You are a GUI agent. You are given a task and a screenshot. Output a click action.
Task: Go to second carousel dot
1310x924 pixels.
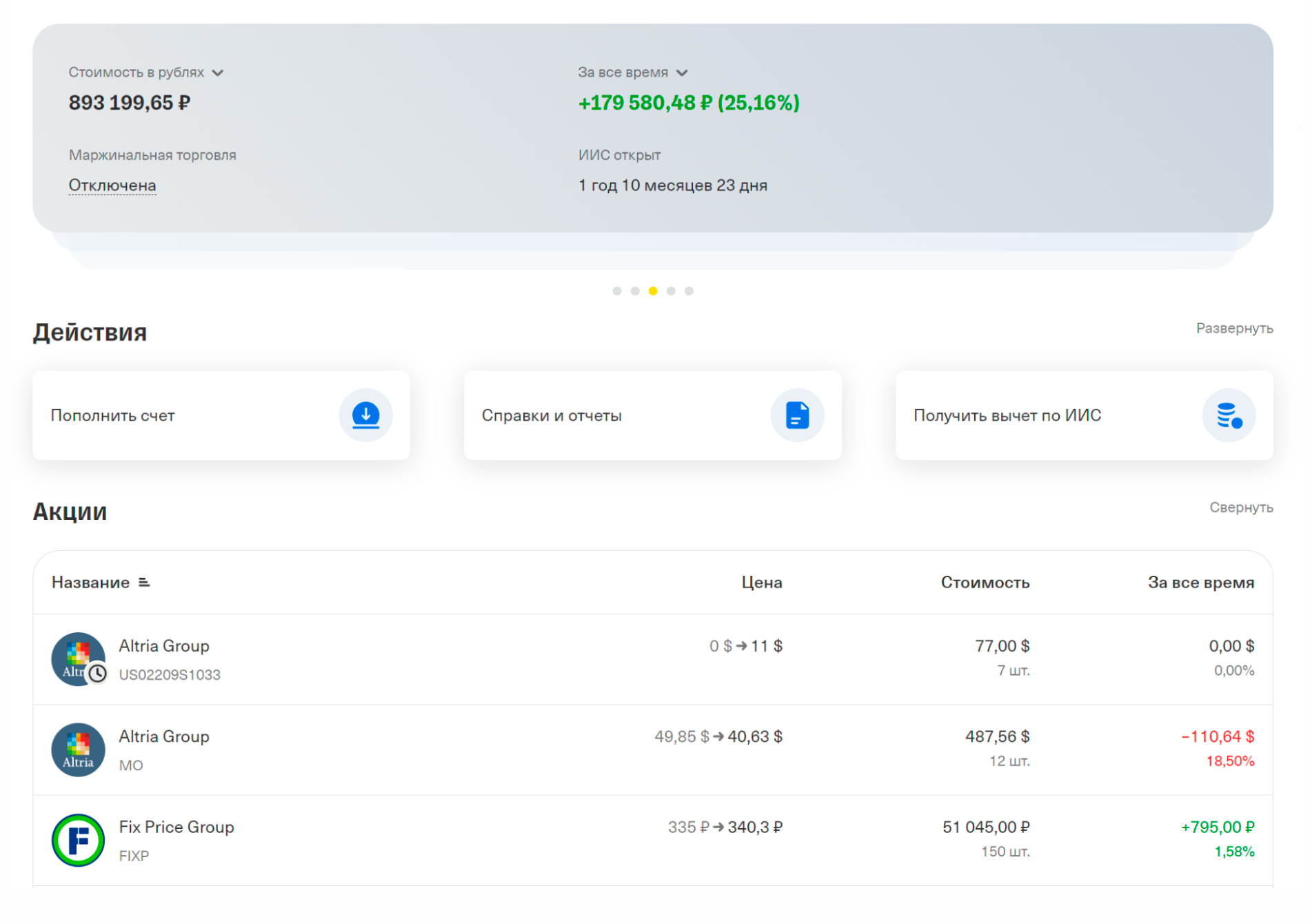tap(635, 291)
